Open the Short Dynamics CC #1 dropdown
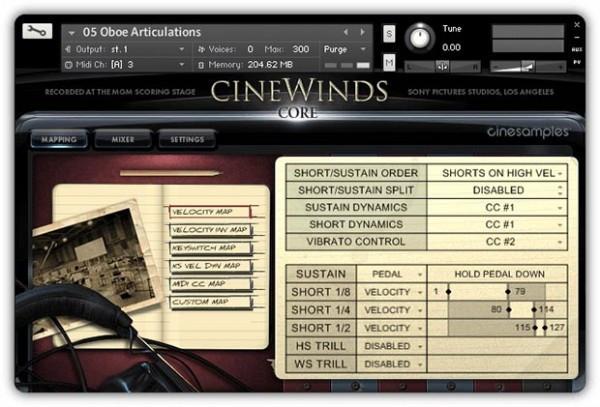Screen dimensions: 600x407 (x=497, y=225)
